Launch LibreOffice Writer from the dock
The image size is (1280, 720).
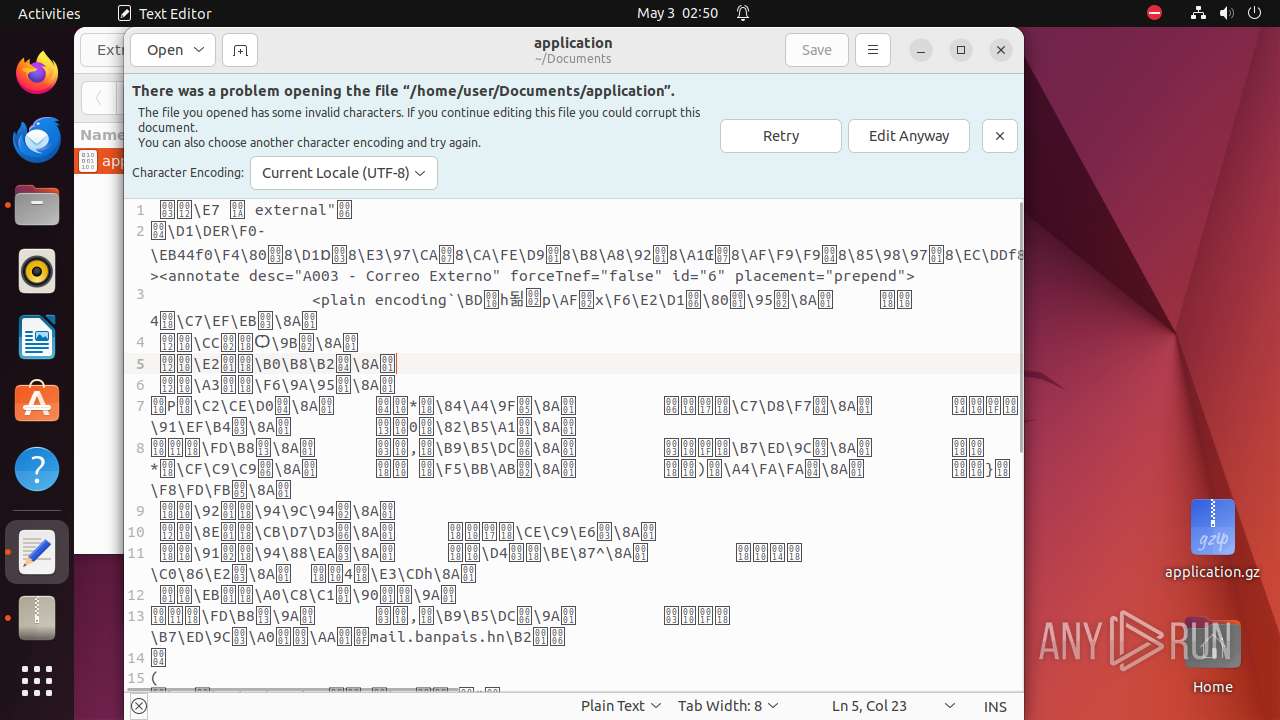click(x=37, y=337)
